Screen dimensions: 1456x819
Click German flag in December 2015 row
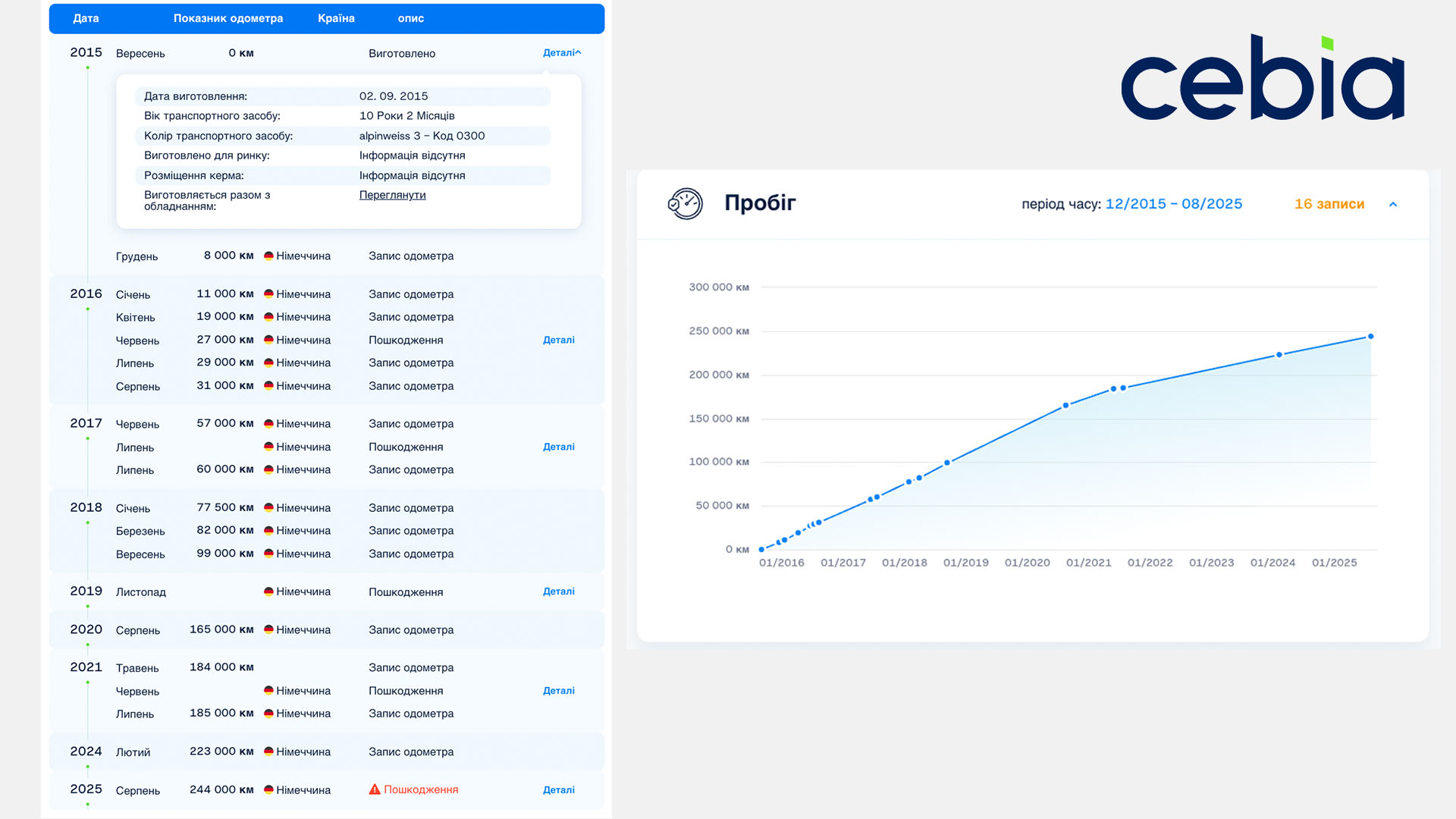point(268,256)
